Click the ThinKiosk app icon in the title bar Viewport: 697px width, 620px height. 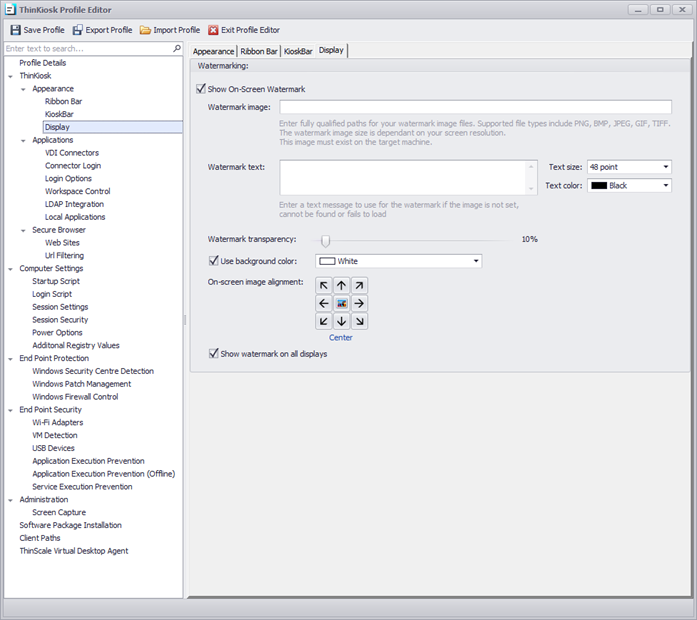coord(10,9)
